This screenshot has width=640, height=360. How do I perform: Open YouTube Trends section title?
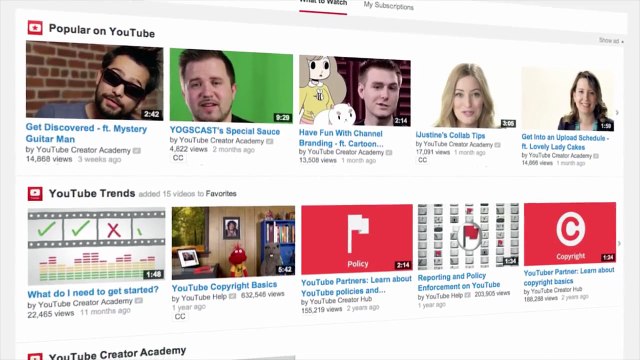coord(92,193)
